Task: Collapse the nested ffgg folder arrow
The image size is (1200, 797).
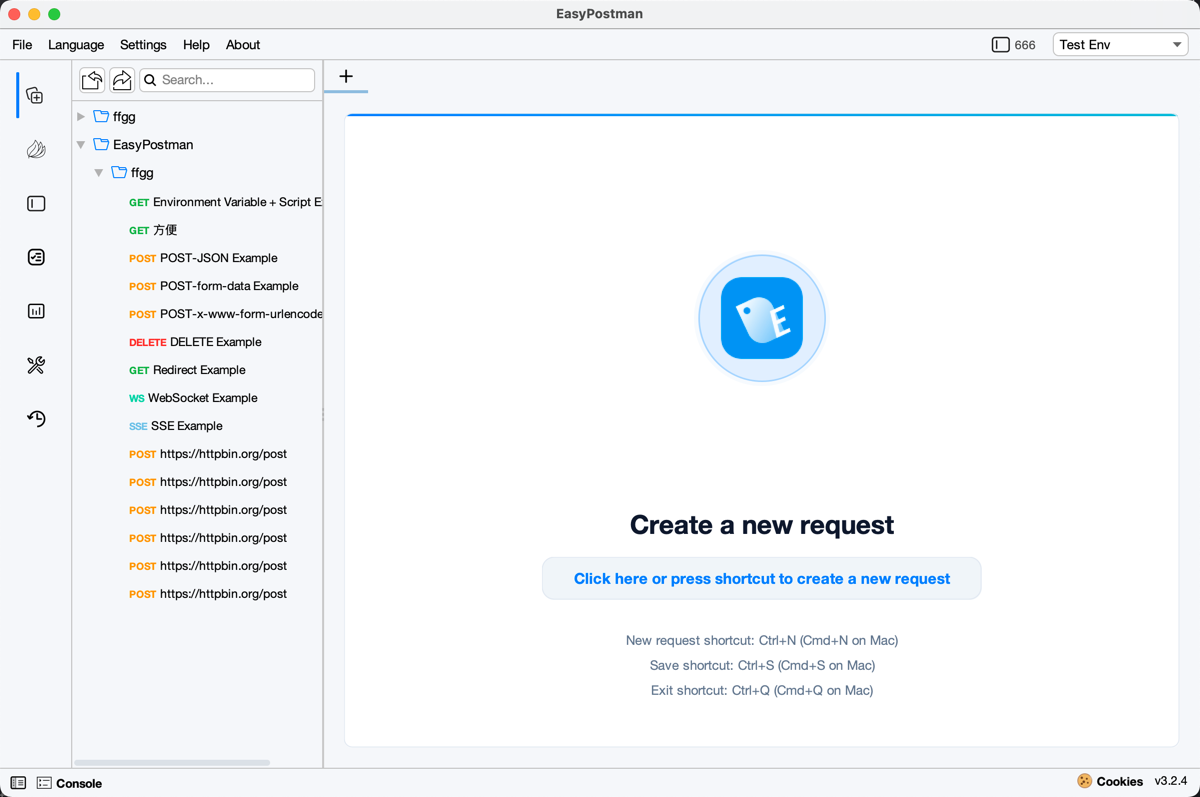Action: (x=99, y=173)
